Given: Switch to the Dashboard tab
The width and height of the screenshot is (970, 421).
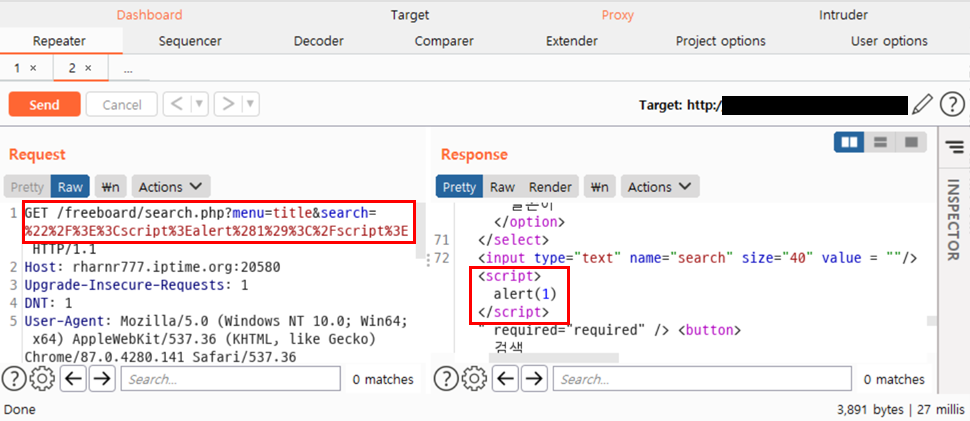Looking at the screenshot, I should click(x=150, y=15).
